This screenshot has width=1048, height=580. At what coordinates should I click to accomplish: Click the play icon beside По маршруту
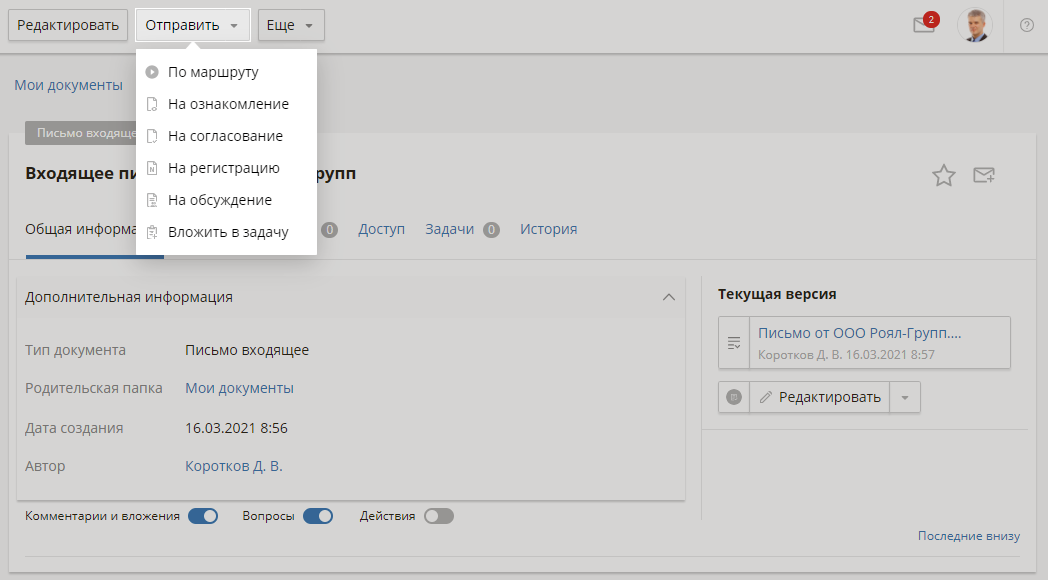click(x=152, y=71)
